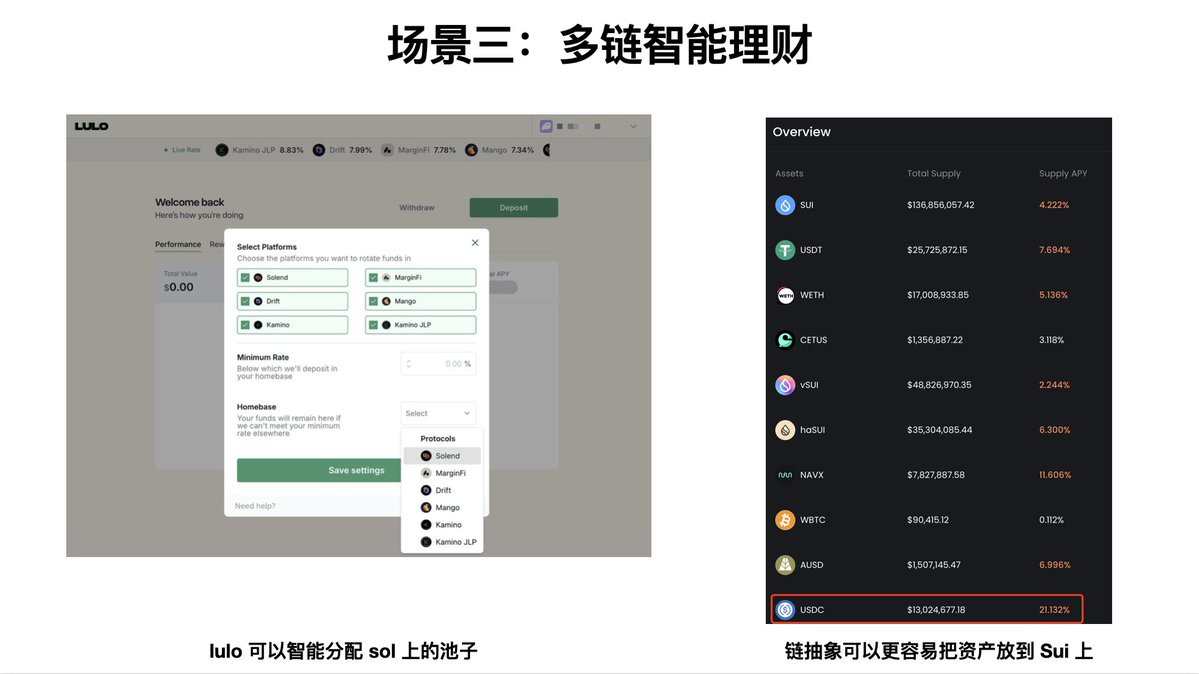Choose Kamino in the Protocols list
Screen dimensions: 1199x674
442,525
